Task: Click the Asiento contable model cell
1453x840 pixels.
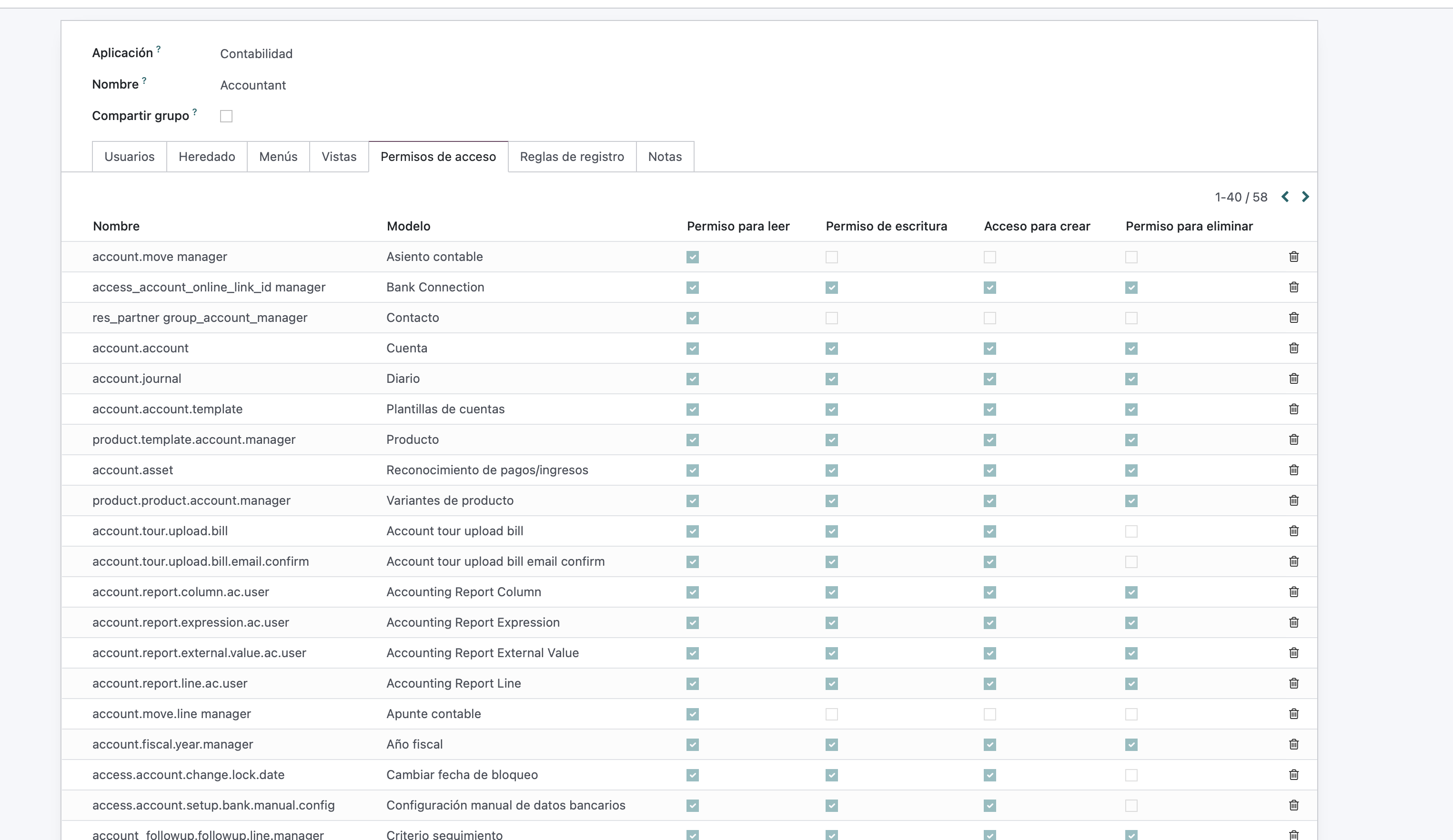Action: coord(435,257)
